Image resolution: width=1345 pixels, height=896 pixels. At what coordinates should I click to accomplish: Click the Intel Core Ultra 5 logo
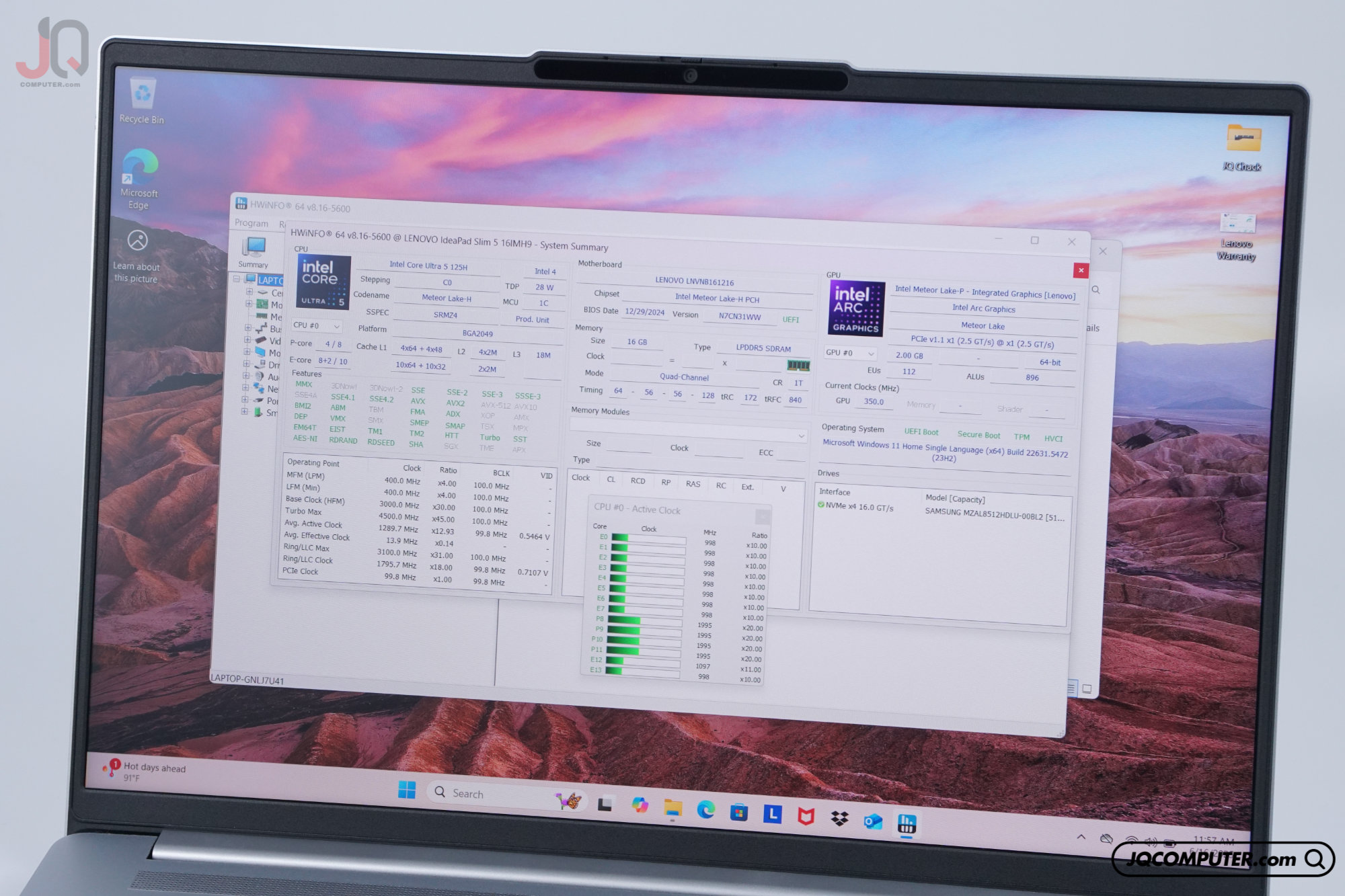coord(323,282)
